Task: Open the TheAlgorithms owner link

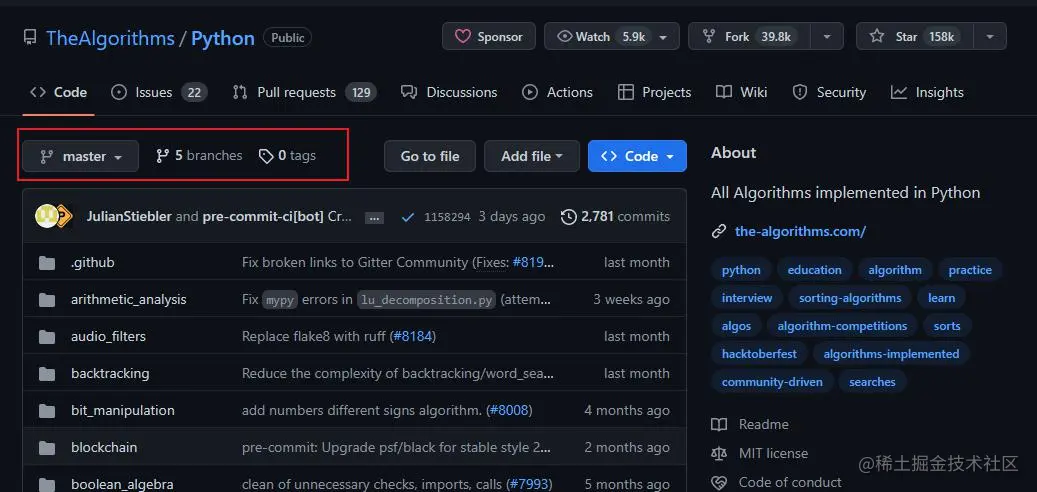Action: (x=110, y=38)
